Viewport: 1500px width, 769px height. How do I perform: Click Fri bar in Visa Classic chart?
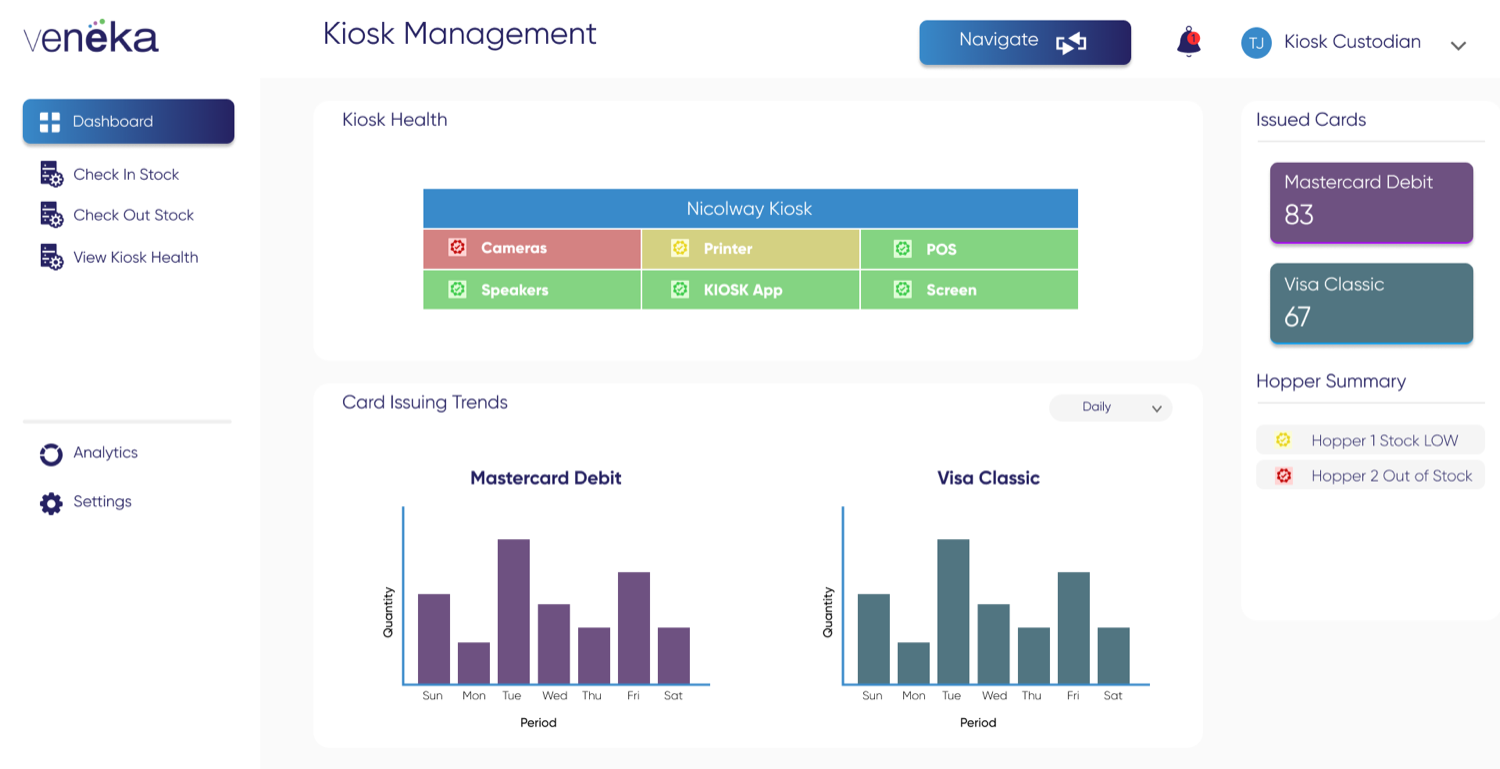pyautogui.click(x=1074, y=628)
